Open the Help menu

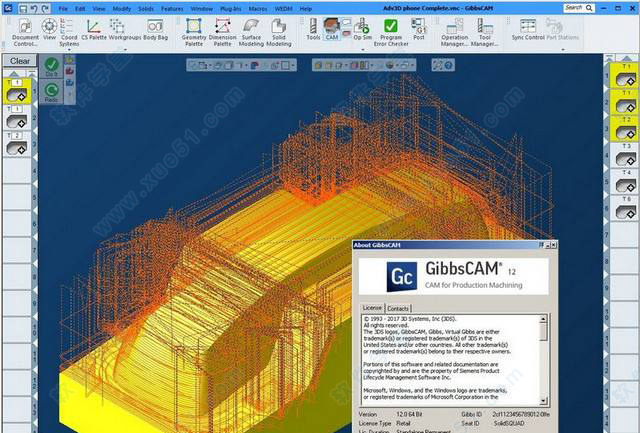[306, 9]
